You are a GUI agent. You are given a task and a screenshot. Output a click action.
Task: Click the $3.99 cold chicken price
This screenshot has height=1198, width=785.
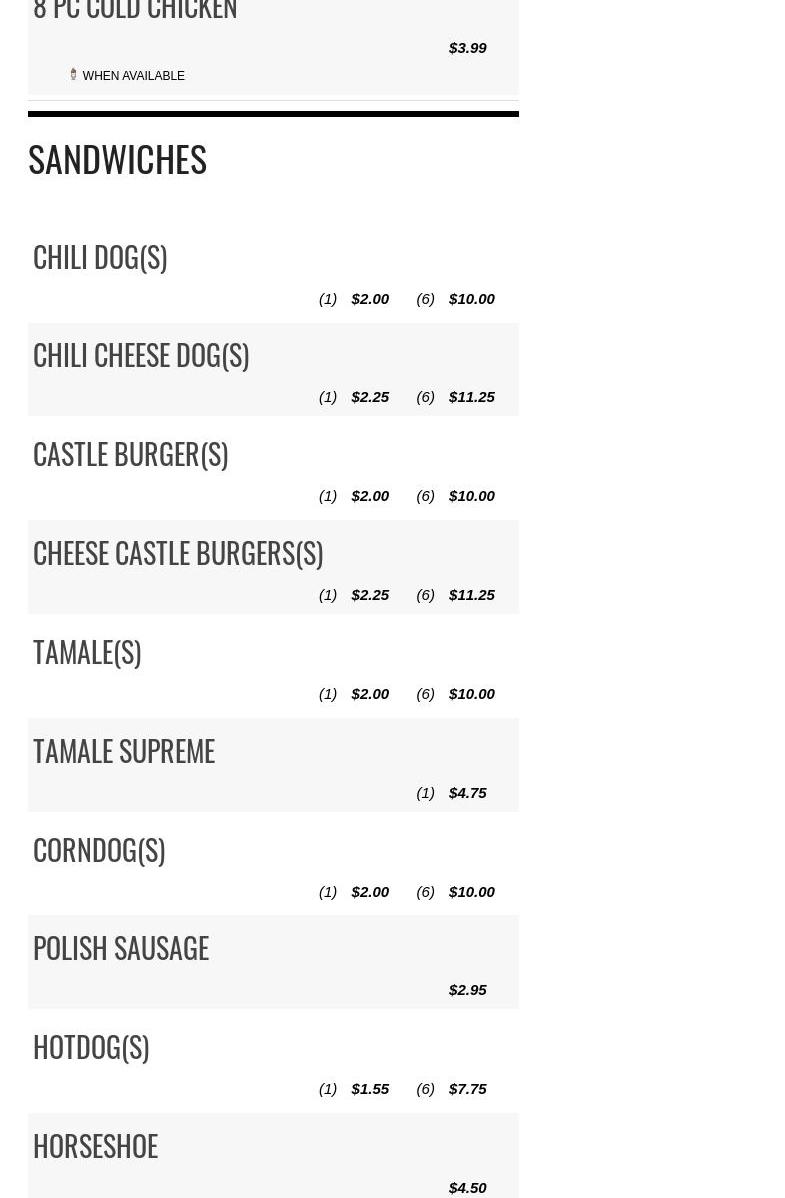tap(467, 48)
